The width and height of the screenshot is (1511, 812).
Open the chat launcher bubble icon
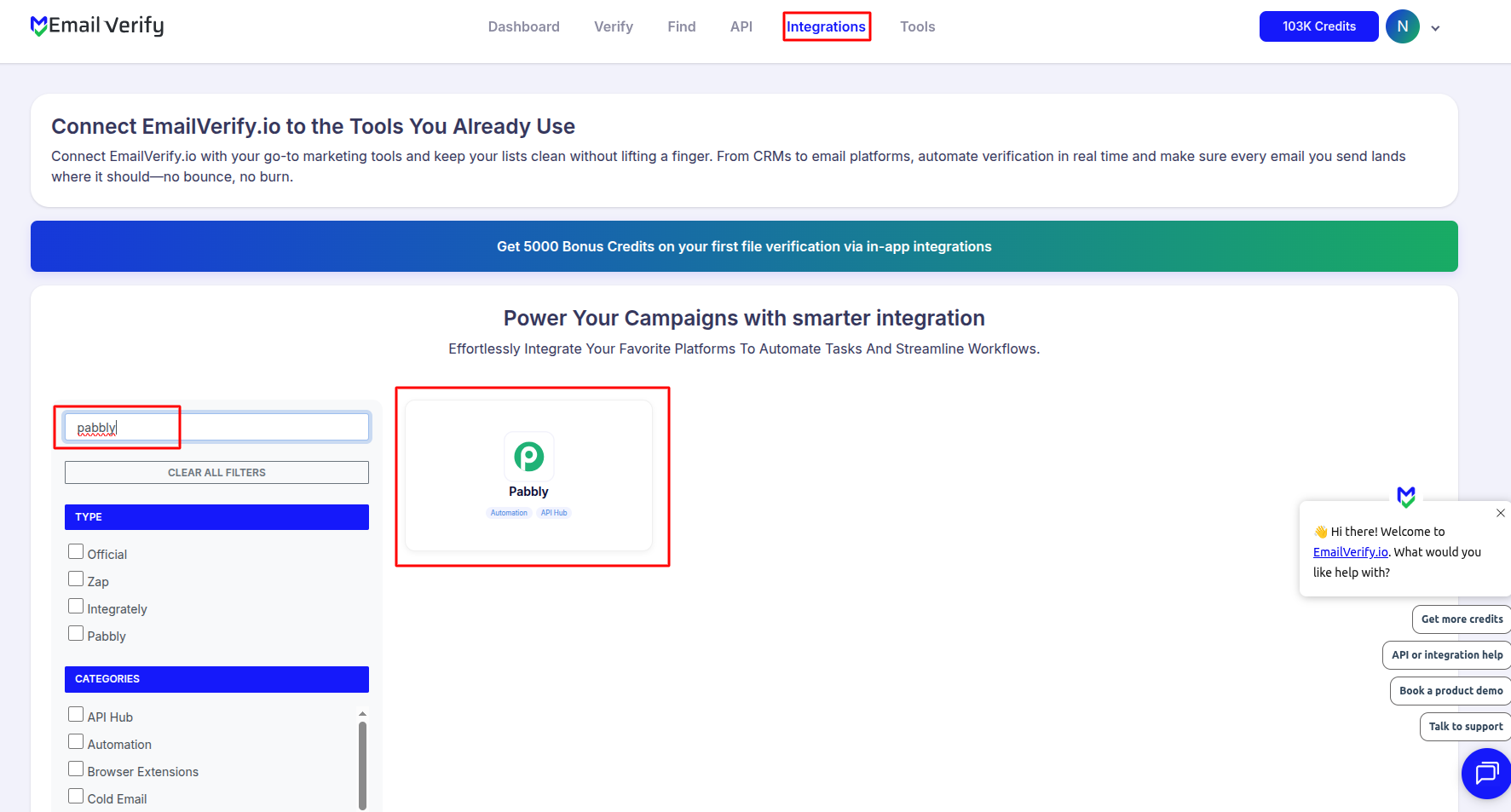[x=1486, y=773]
